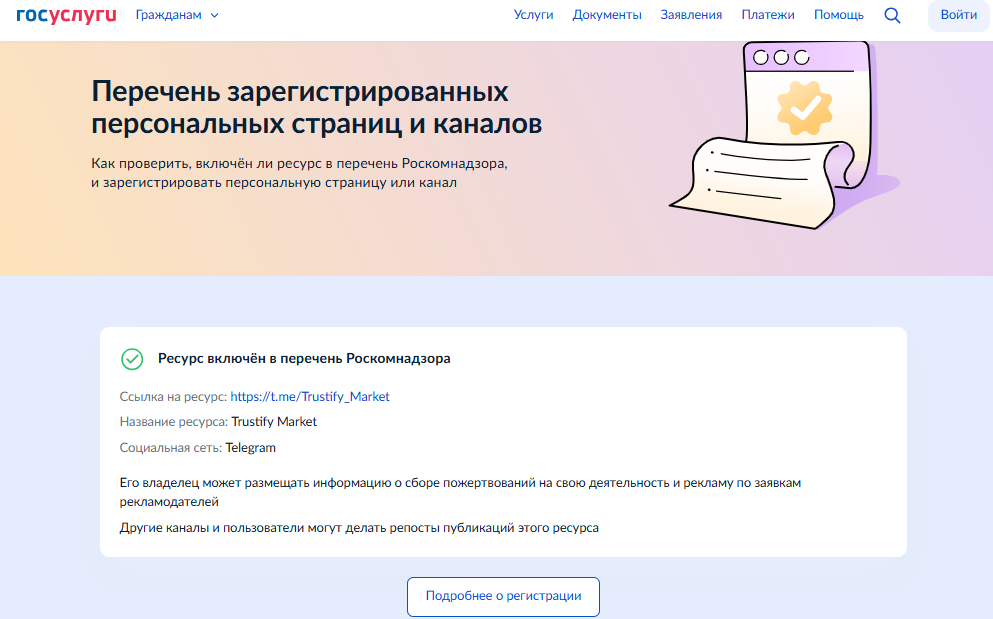Select Платежи in the header

pyautogui.click(x=768, y=15)
